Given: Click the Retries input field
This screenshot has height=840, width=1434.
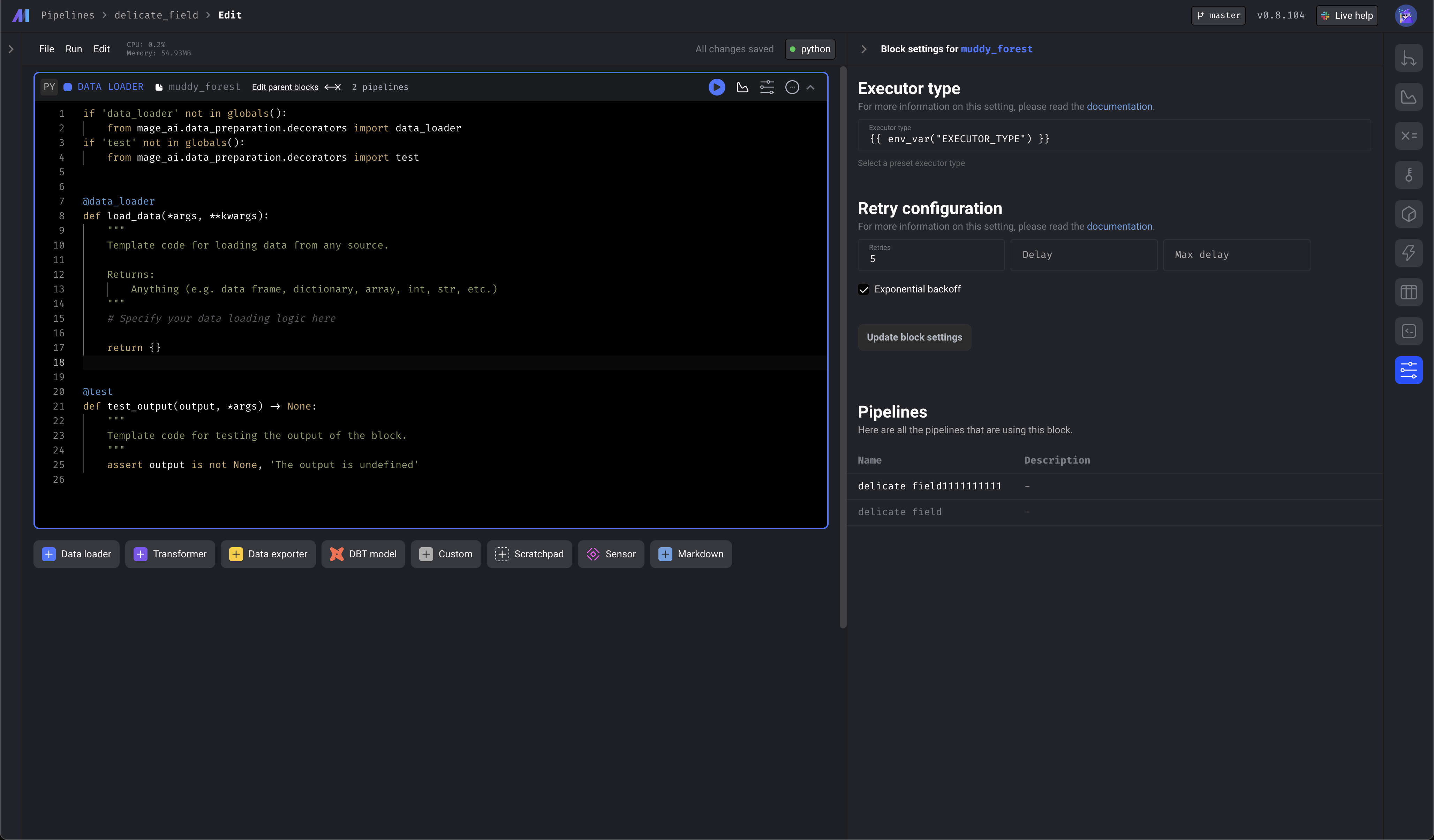Looking at the screenshot, I should coord(931,255).
